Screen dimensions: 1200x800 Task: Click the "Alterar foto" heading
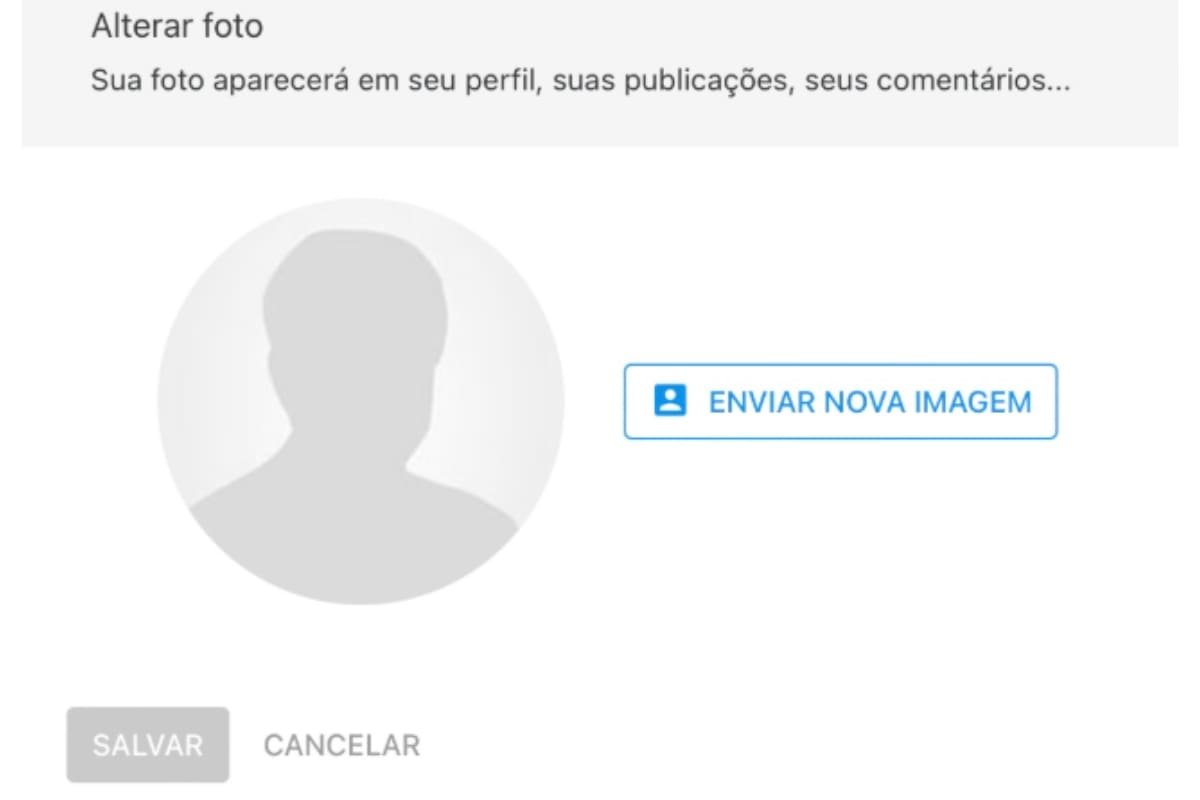click(177, 26)
